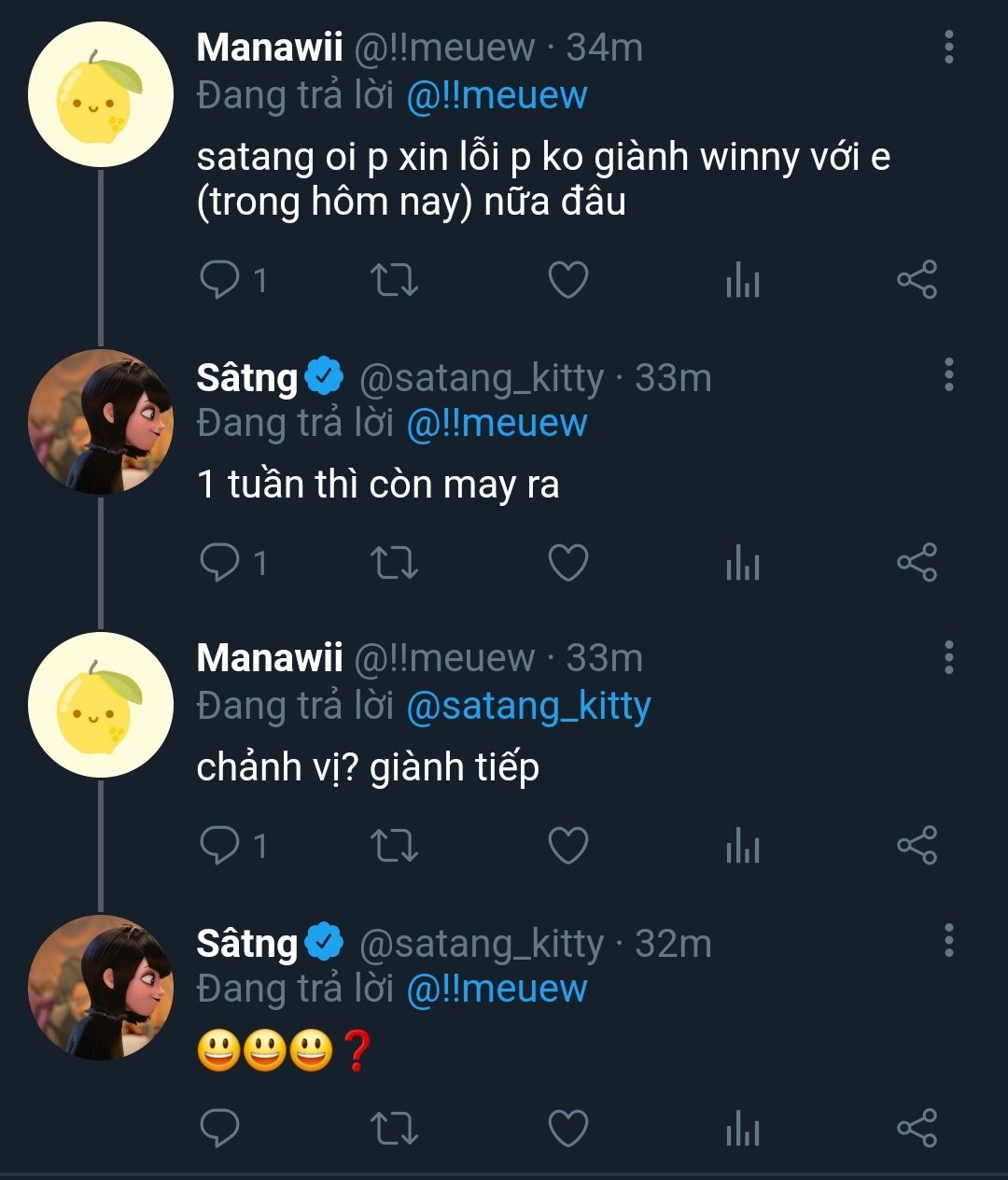View analytics of first Manawii tweet
Screen dimensions: 1008x1180
click(x=742, y=280)
